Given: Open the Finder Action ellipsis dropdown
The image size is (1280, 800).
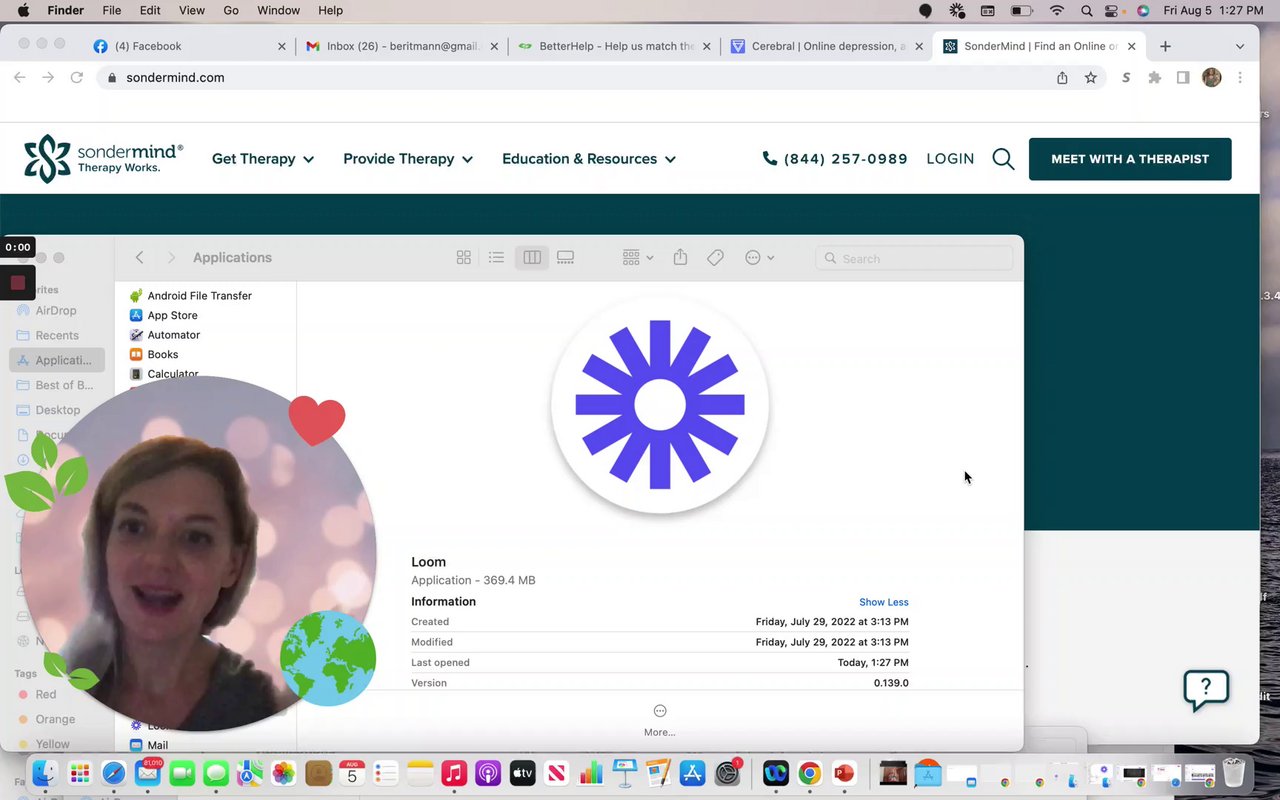Looking at the screenshot, I should (x=760, y=258).
